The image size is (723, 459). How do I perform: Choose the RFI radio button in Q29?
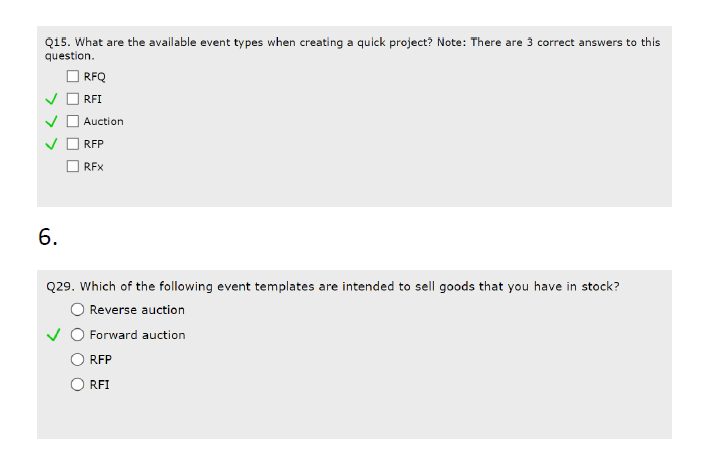(79, 383)
